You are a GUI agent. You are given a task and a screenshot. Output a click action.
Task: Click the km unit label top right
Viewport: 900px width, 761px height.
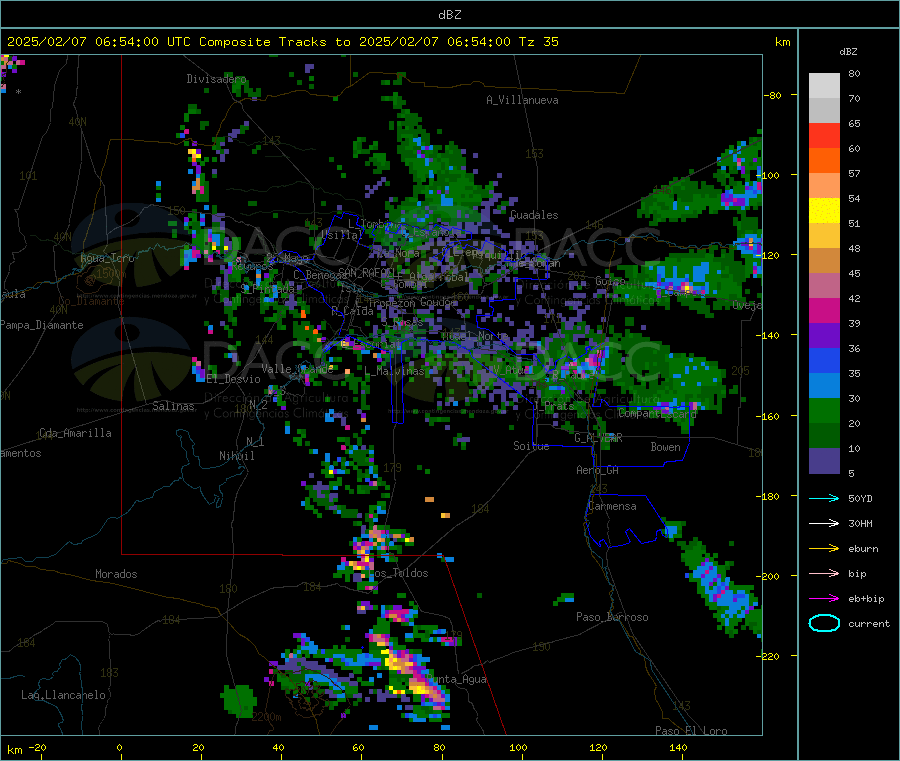click(x=782, y=42)
